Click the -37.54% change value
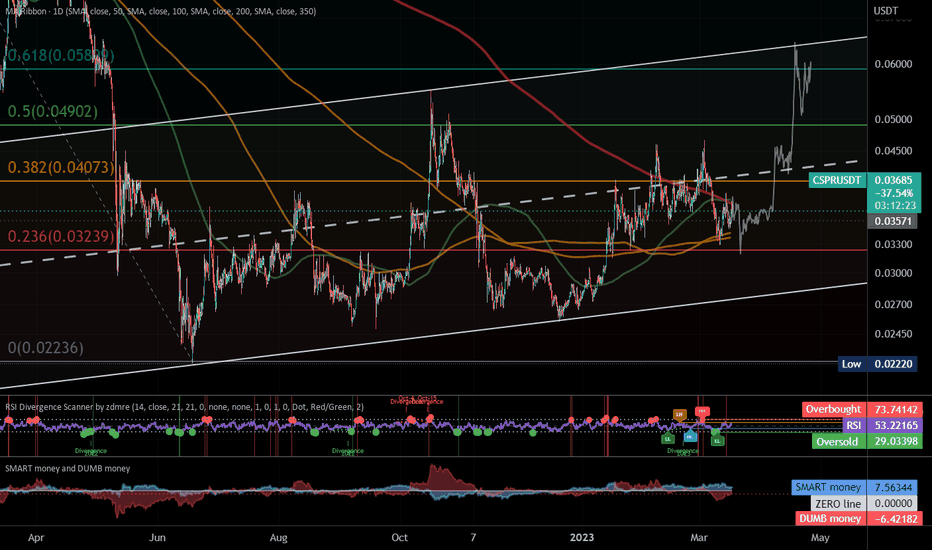The image size is (932, 550). 894,193
